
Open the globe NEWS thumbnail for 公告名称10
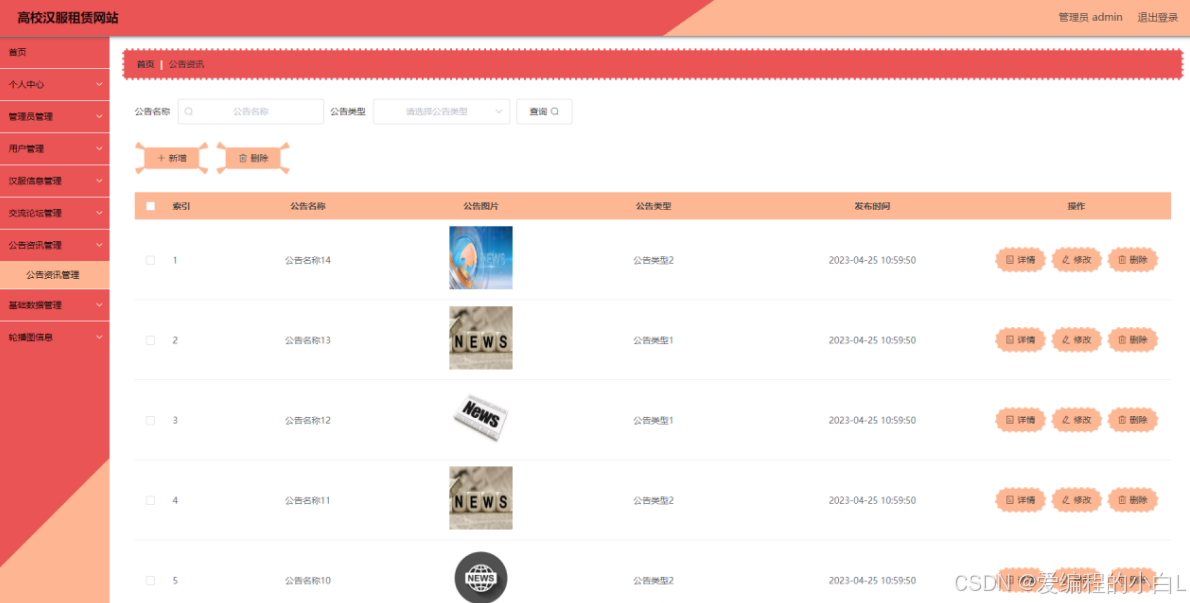coord(480,578)
